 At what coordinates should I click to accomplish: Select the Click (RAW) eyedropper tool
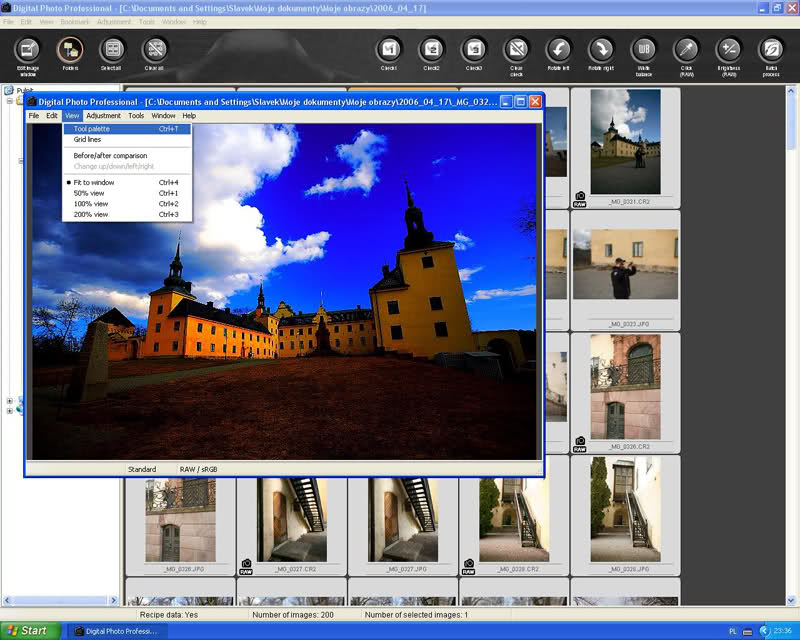686,50
